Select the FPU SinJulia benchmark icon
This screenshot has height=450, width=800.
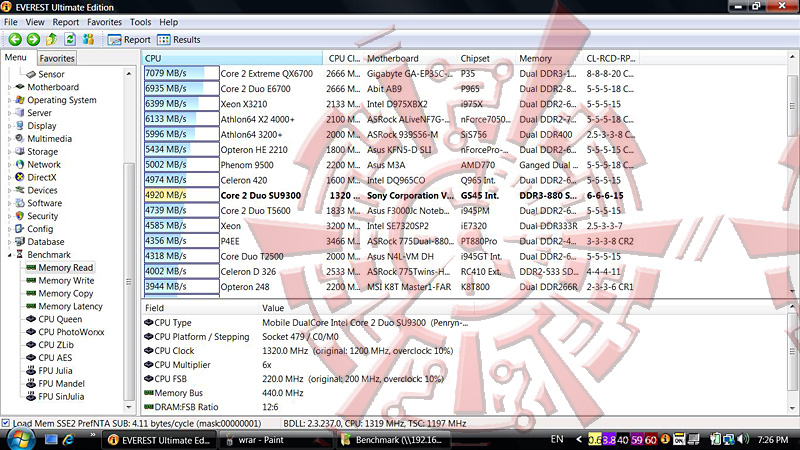[31, 396]
